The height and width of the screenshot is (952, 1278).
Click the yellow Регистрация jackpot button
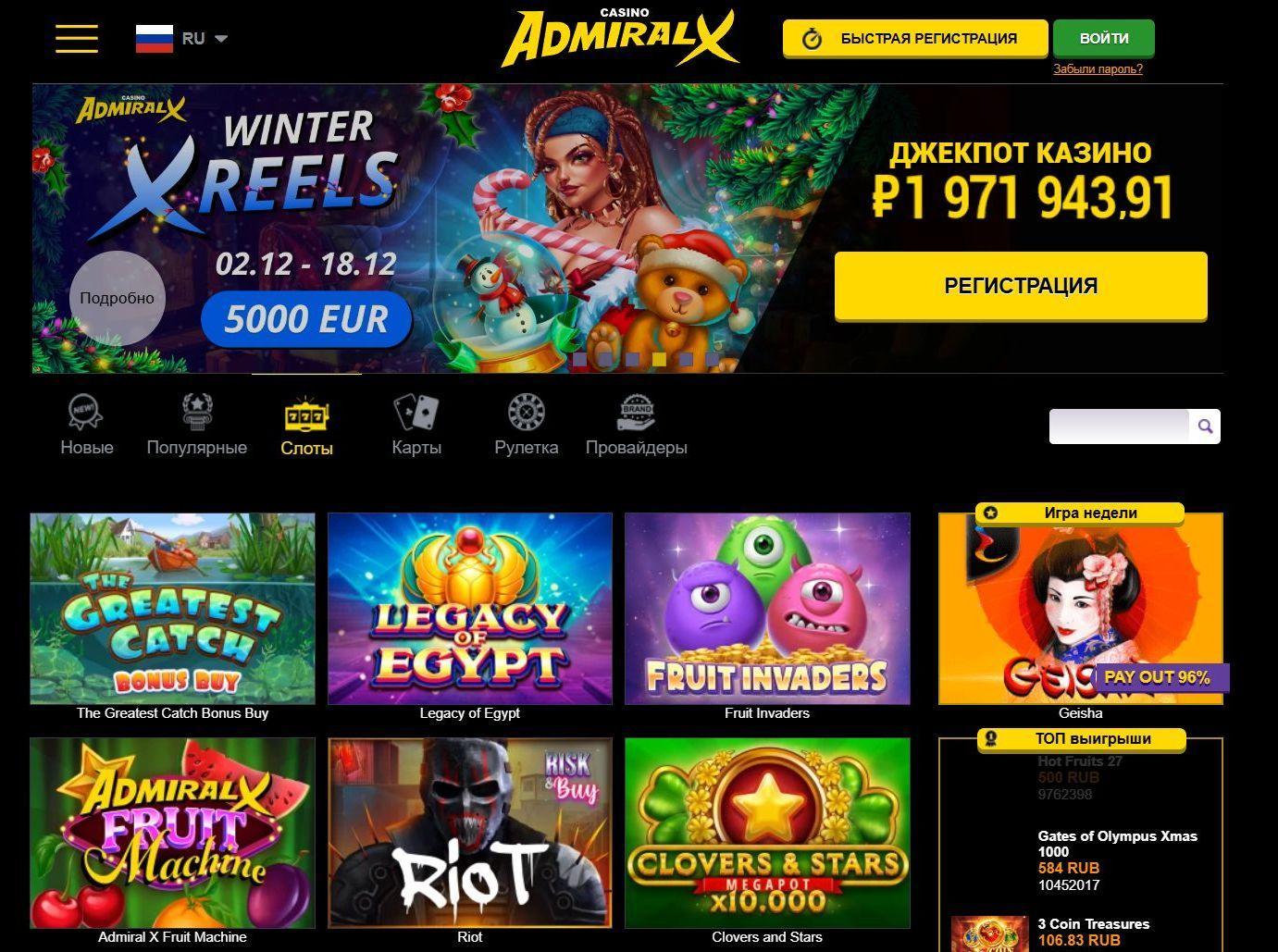click(1021, 286)
